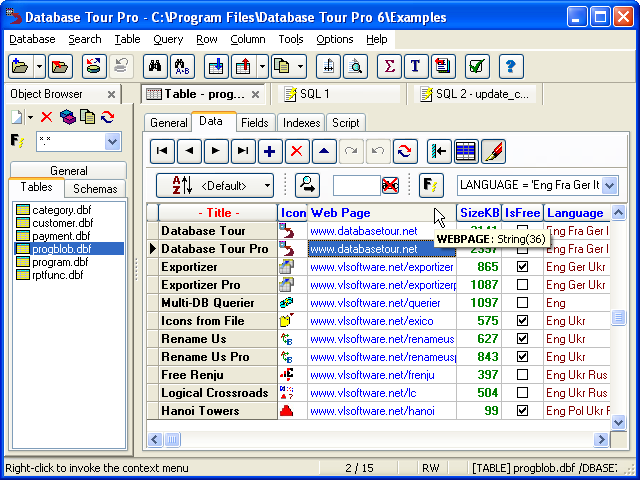Image resolution: width=640 pixels, height=480 pixels.
Task: Click the Language column header
Action: pyautogui.click(x=577, y=213)
